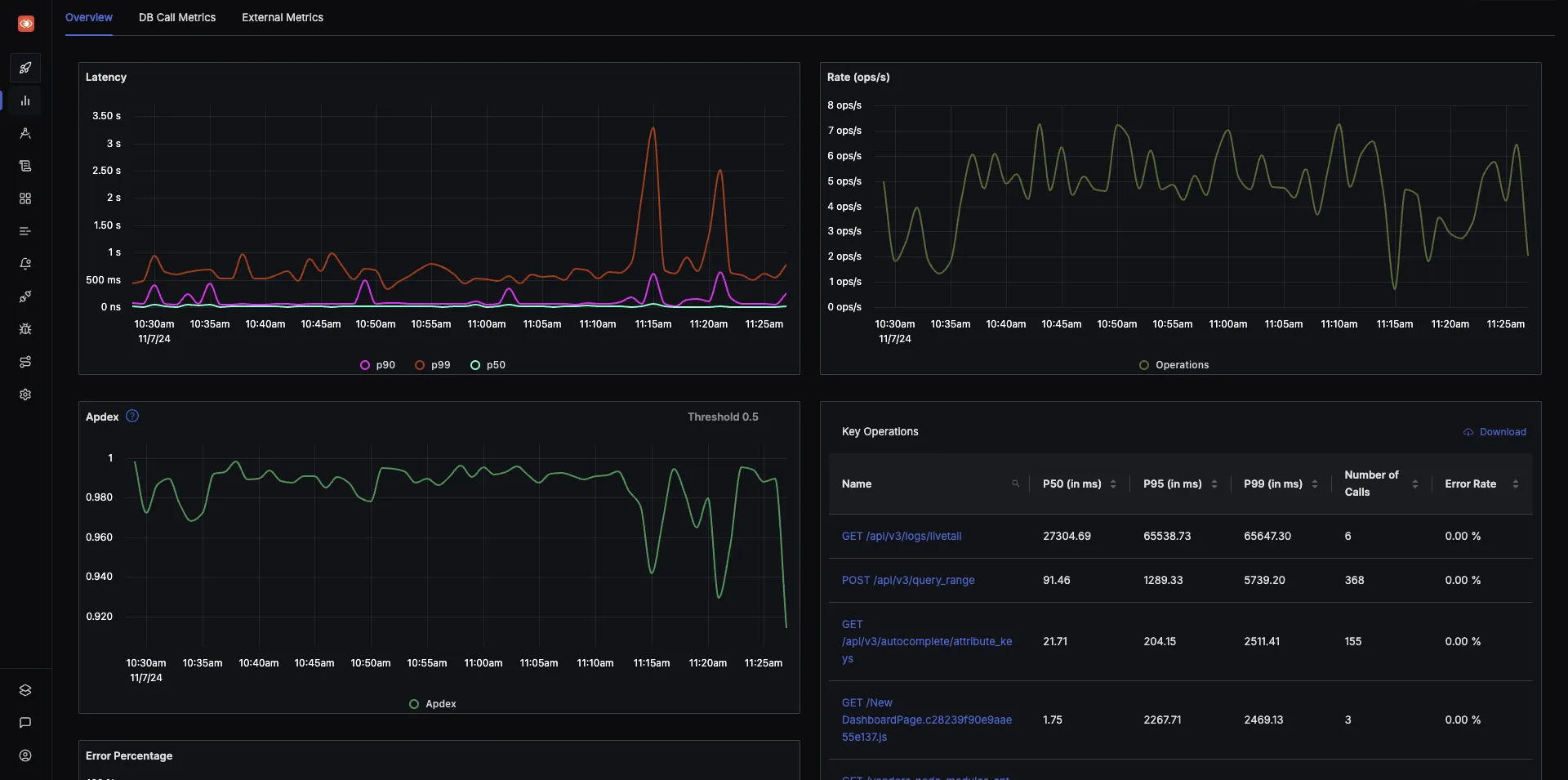Image resolution: width=1568 pixels, height=780 pixels.
Task: Open the Traces section from the sidebar
Action: (x=24, y=133)
